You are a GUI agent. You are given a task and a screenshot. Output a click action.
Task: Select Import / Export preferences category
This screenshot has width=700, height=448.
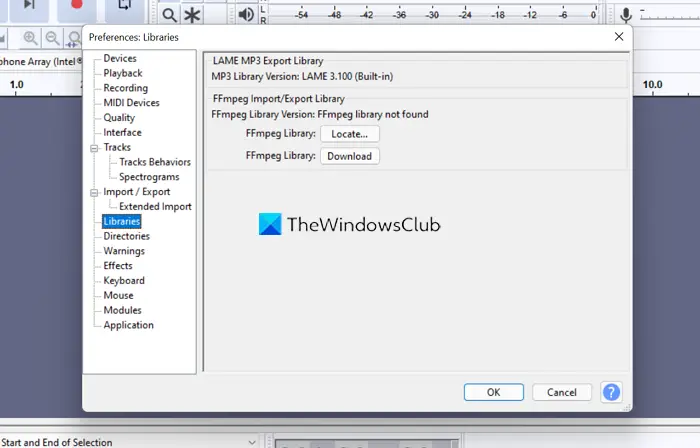point(137,192)
